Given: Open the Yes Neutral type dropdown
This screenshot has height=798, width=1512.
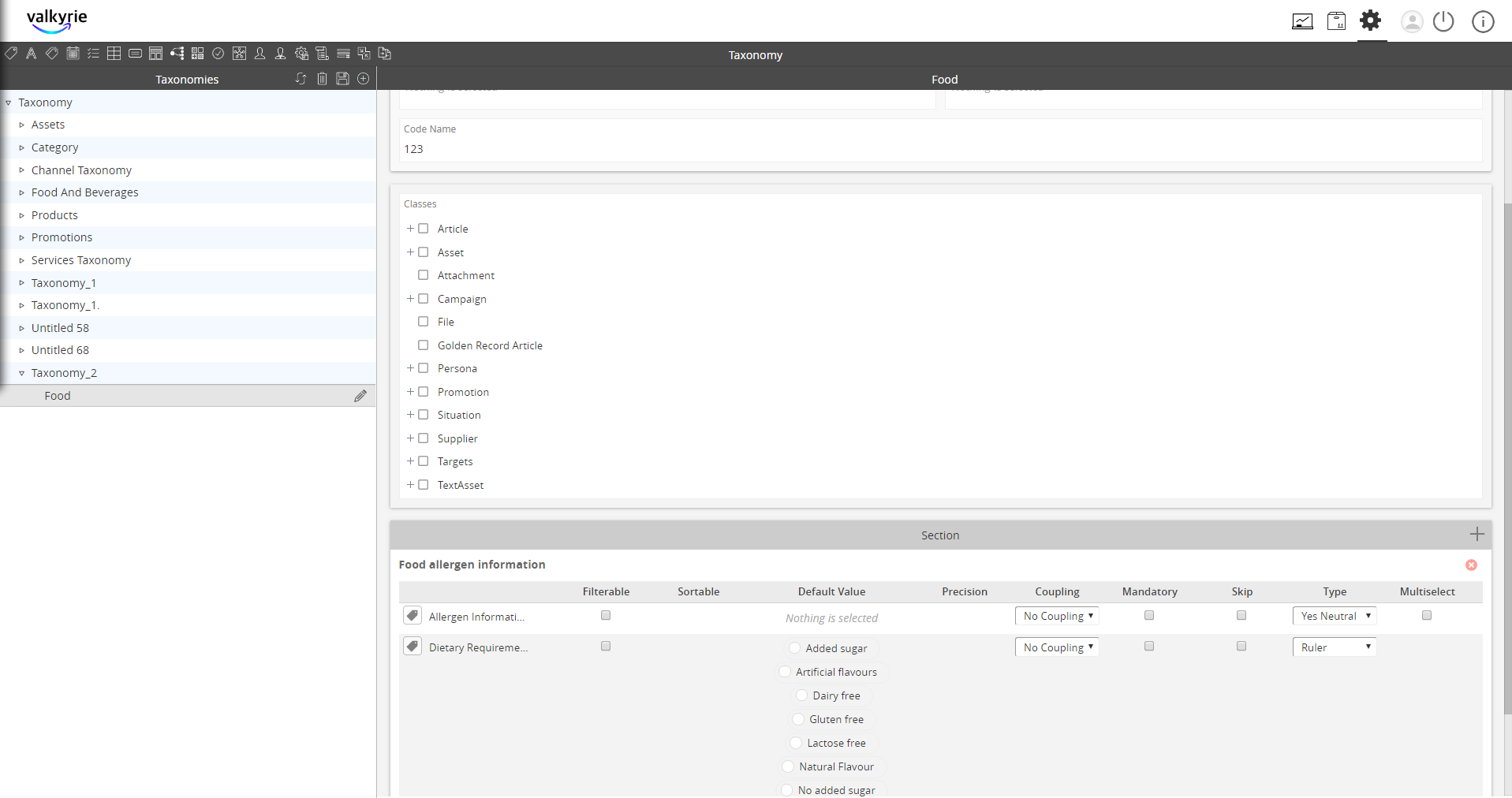Looking at the screenshot, I should pyautogui.click(x=1335, y=616).
